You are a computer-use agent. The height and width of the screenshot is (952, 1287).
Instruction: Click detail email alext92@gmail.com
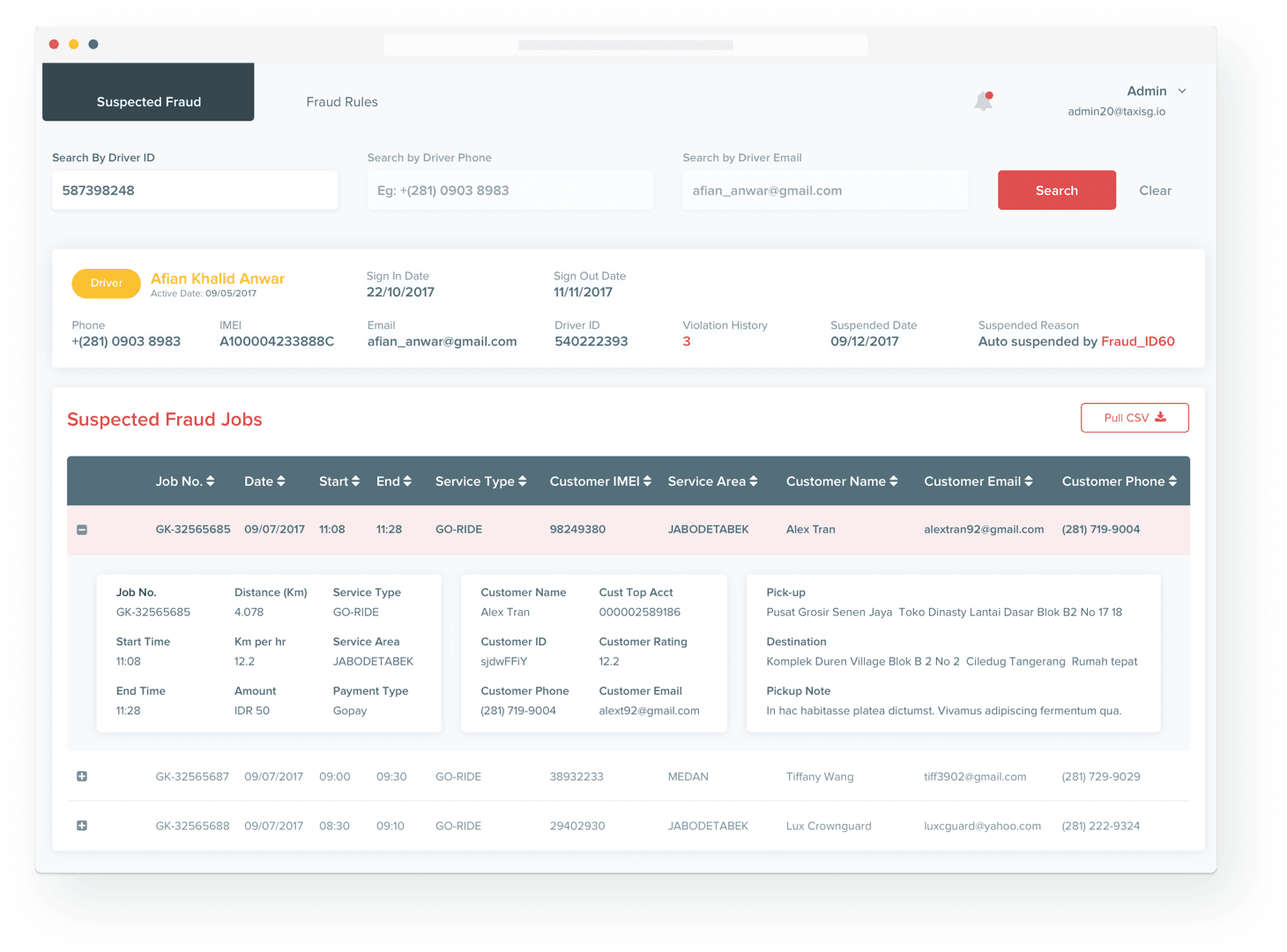[650, 710]
